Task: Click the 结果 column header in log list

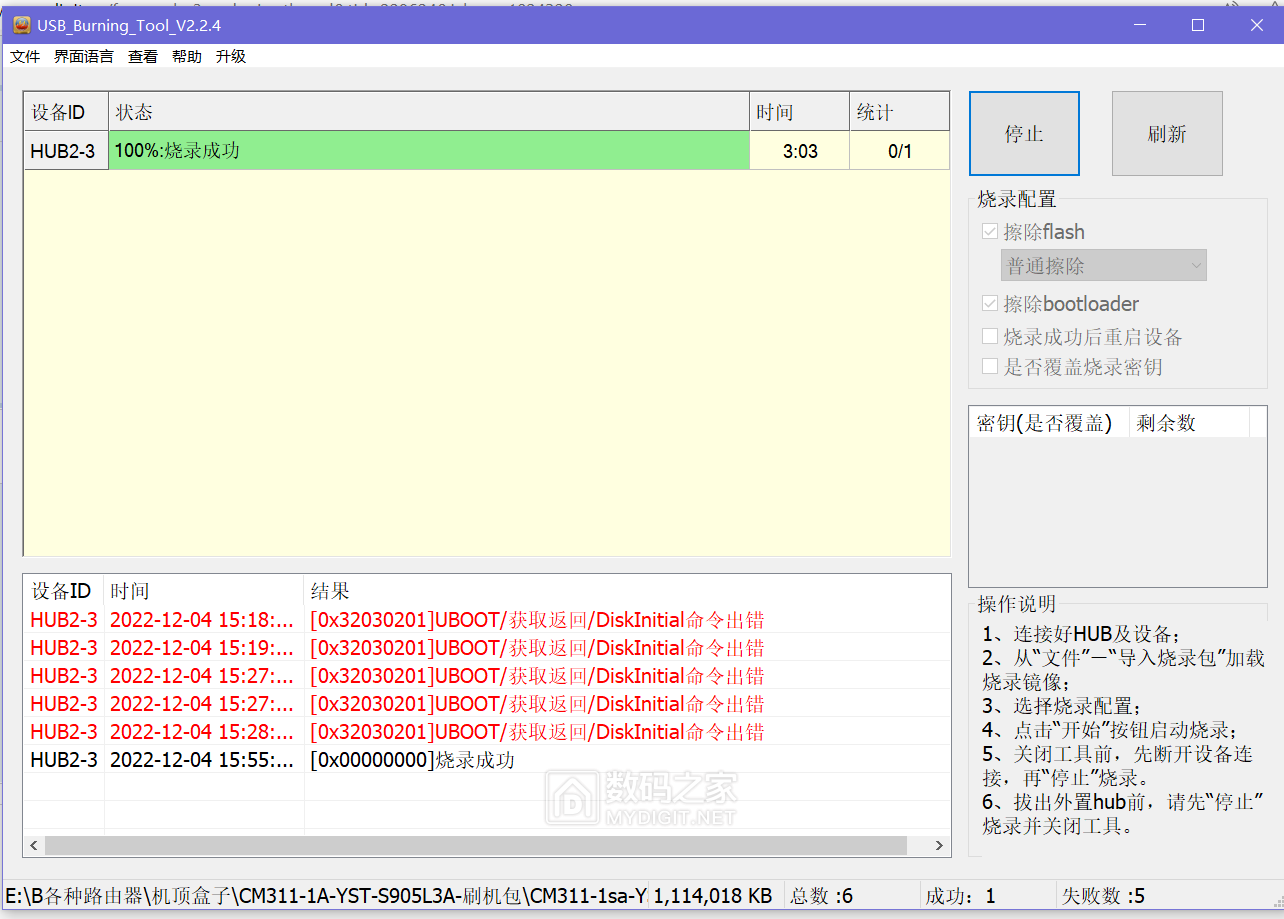Action: (627, 591)
